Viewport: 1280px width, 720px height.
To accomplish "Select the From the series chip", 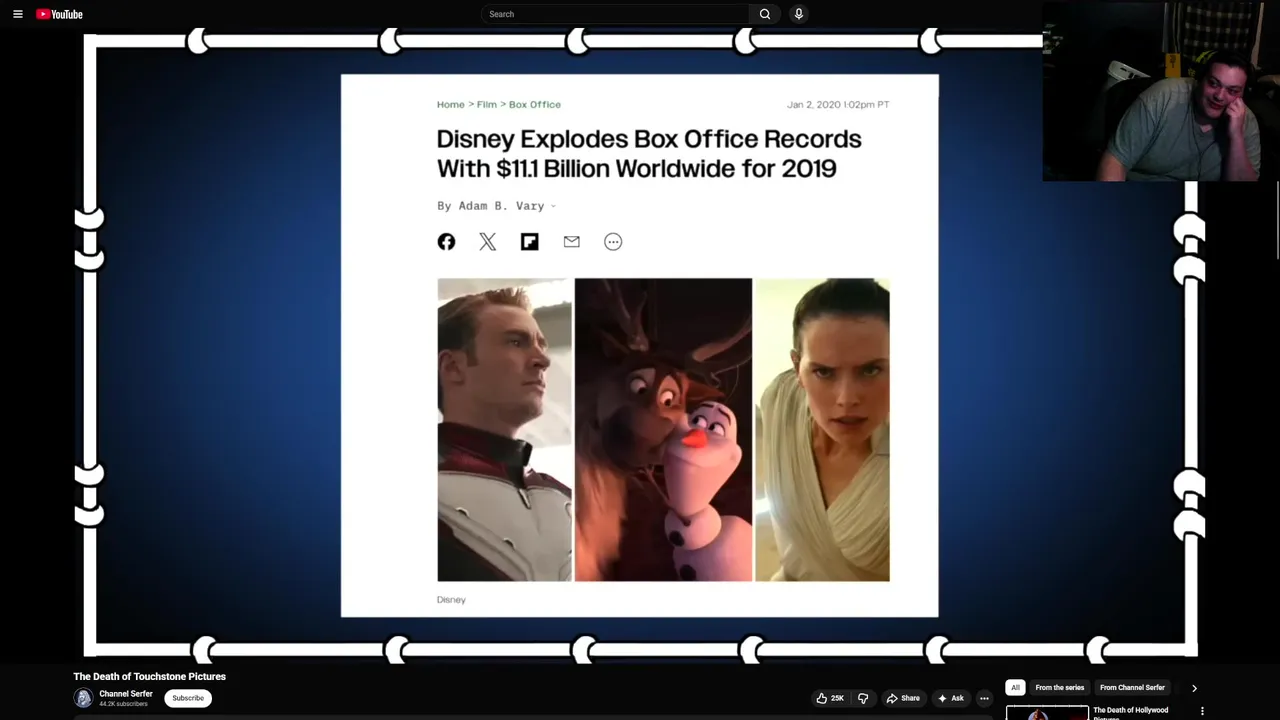I will [1060, 687].
